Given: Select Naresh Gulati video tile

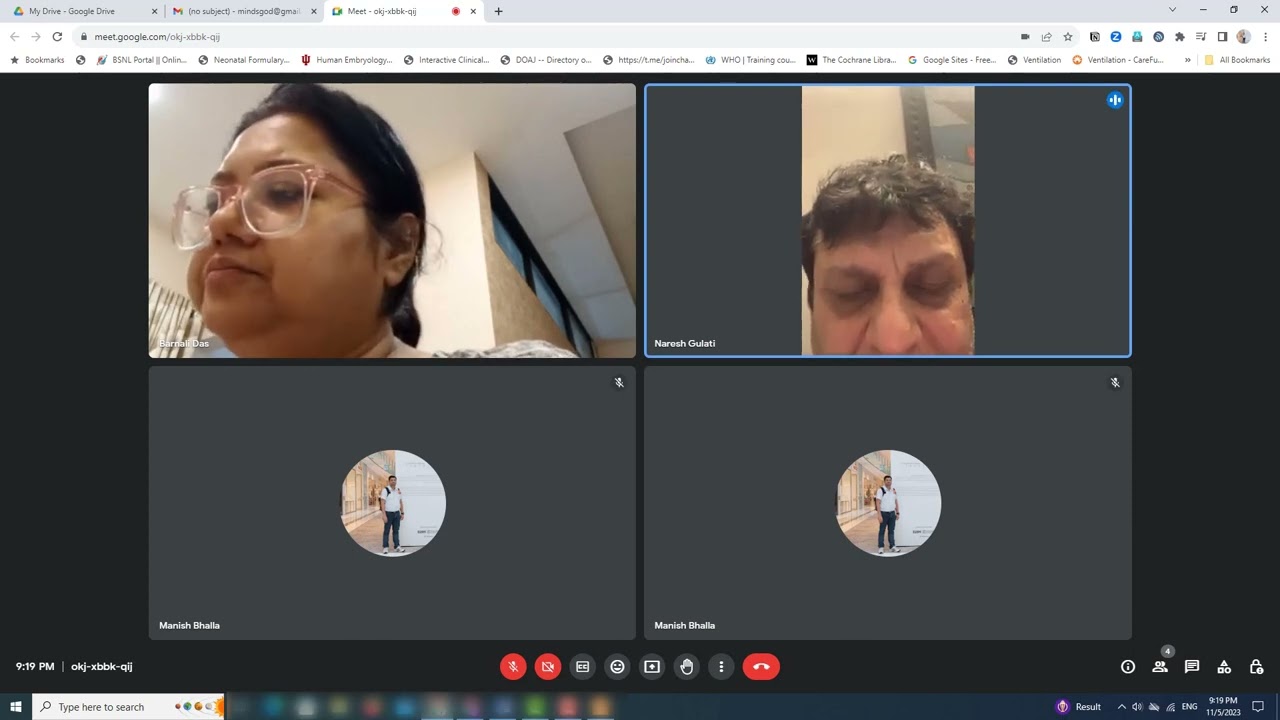Looking at the screenshot, I should click(x=888, y=220).
